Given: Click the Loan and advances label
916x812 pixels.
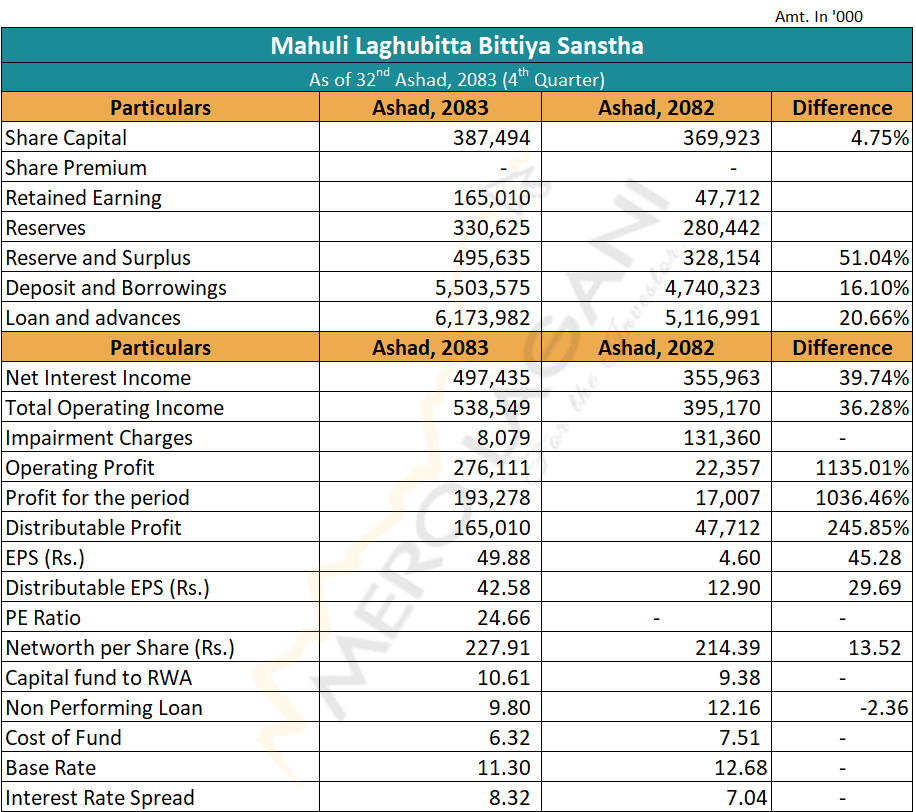Looking at the screenshot, I should coord(93,318).
